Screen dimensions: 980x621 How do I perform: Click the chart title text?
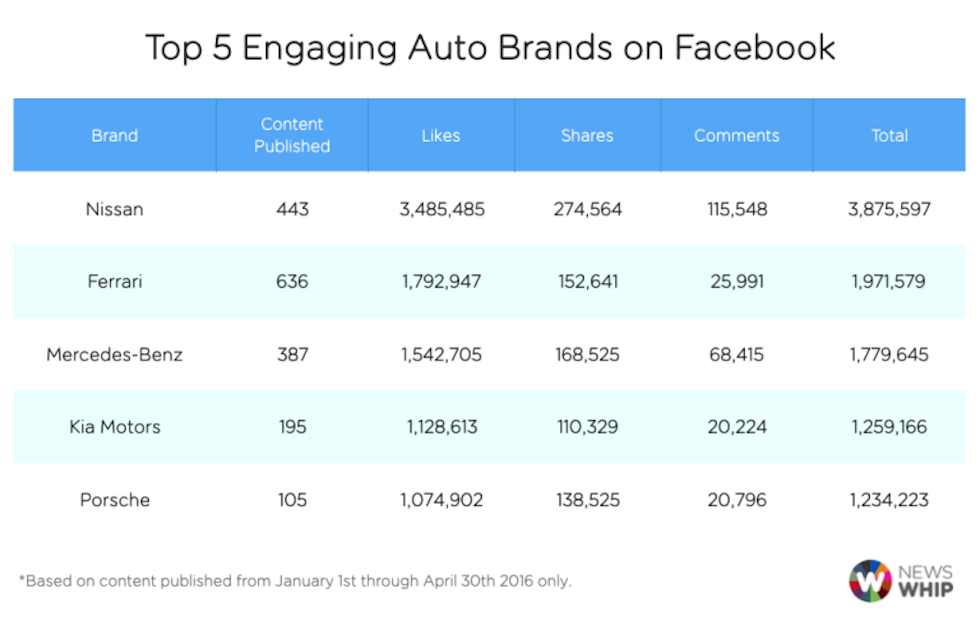tap(490, 47)
